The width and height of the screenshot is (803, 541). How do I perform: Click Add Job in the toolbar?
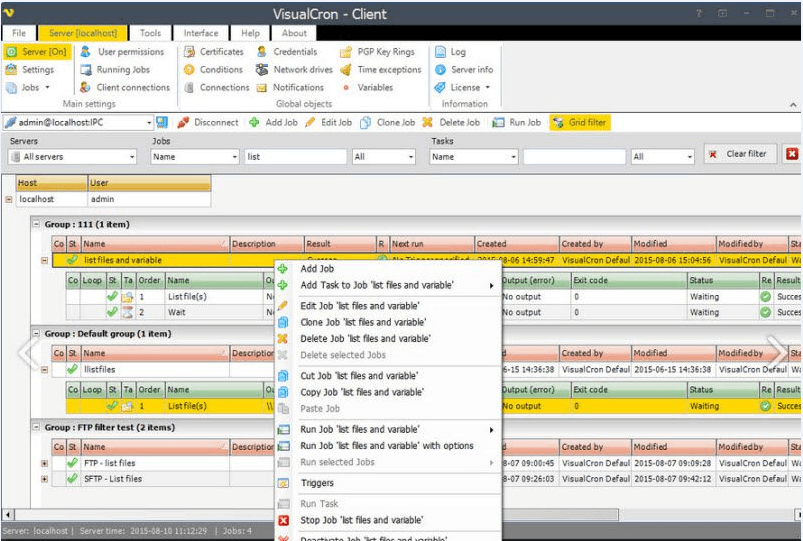[x=273, y=122]
